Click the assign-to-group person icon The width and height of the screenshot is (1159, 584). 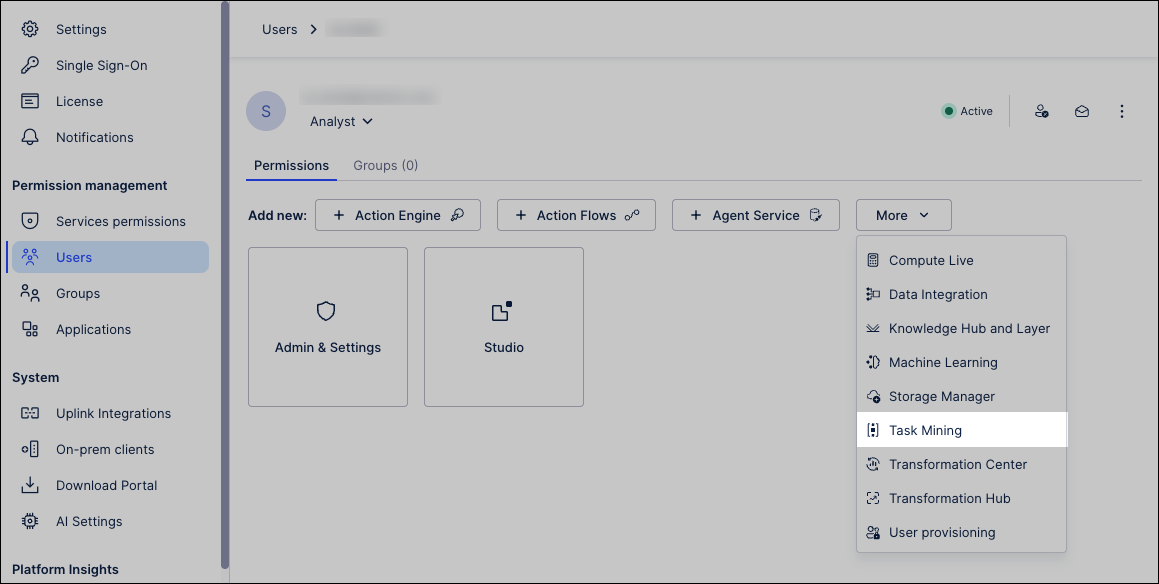(1041, 111)
